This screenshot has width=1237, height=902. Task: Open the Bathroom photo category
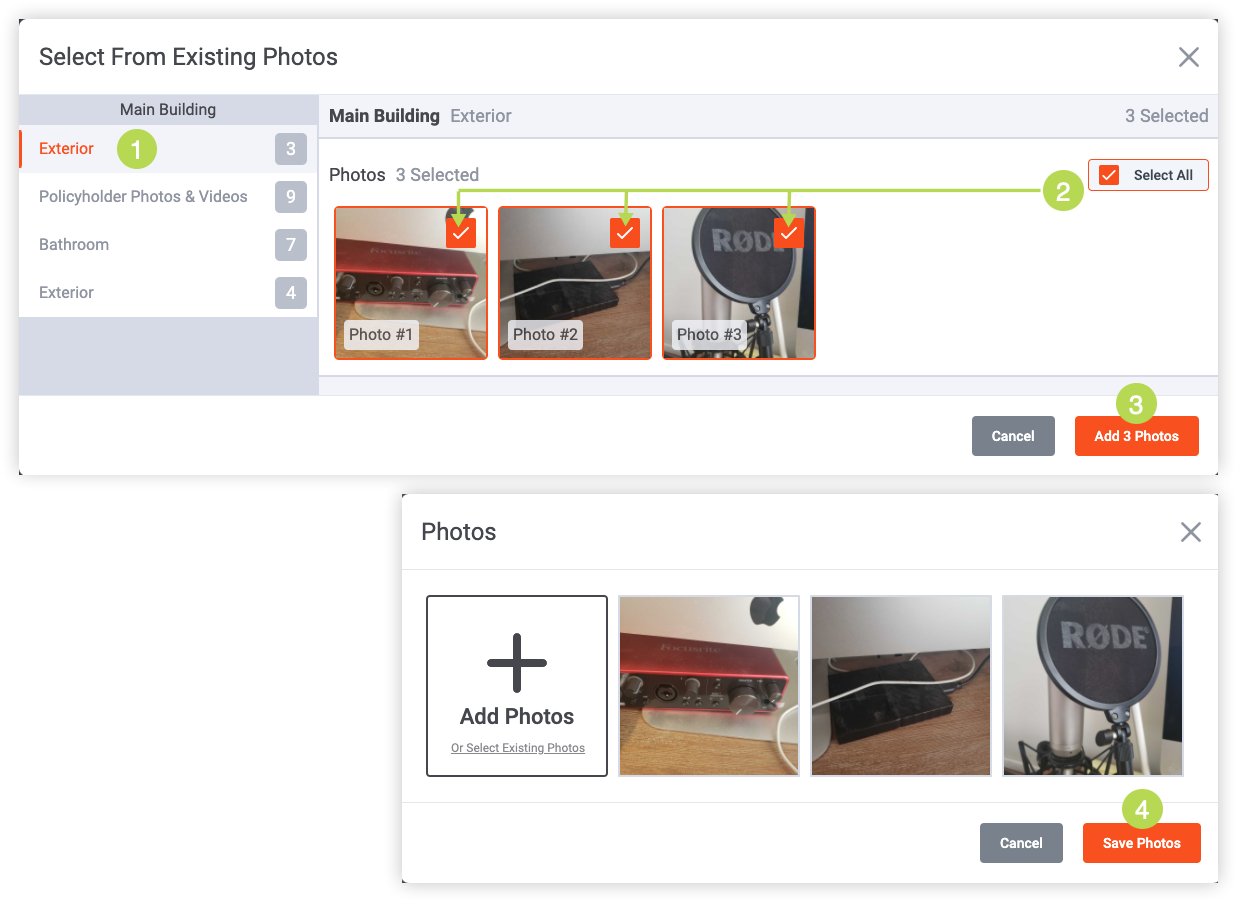click(74, 245)
